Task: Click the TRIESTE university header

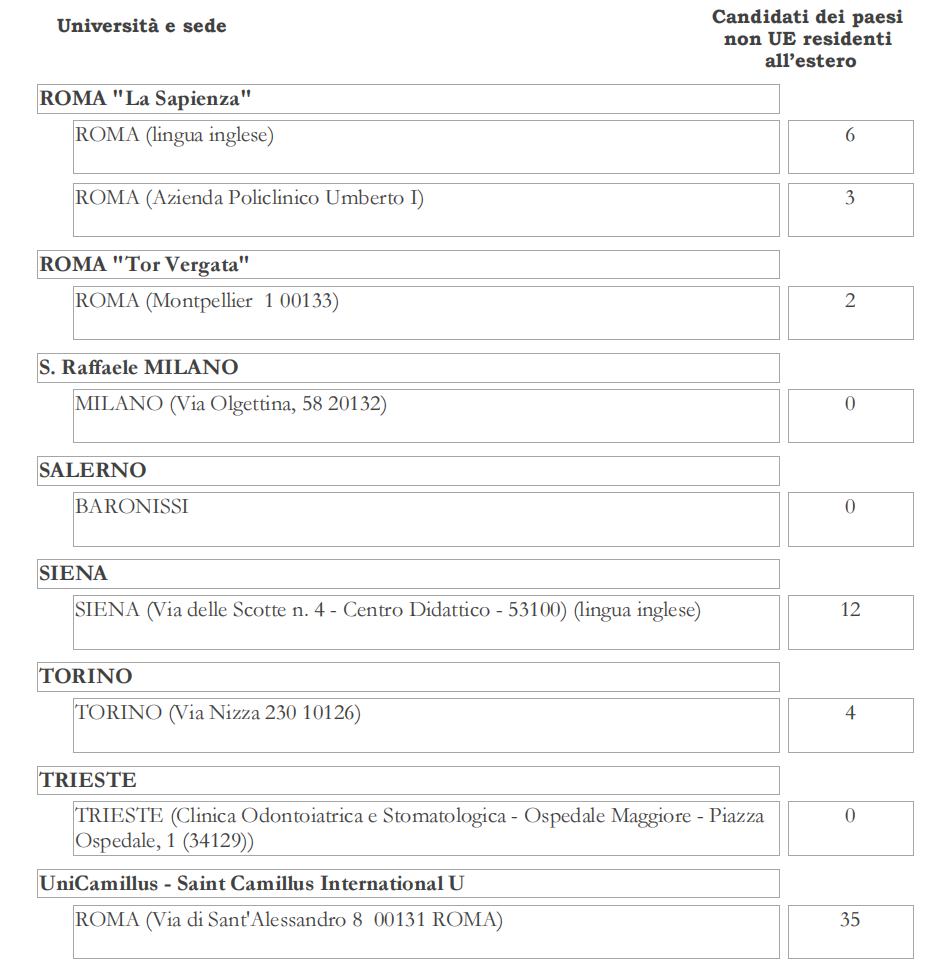Action: pos(408,780)
